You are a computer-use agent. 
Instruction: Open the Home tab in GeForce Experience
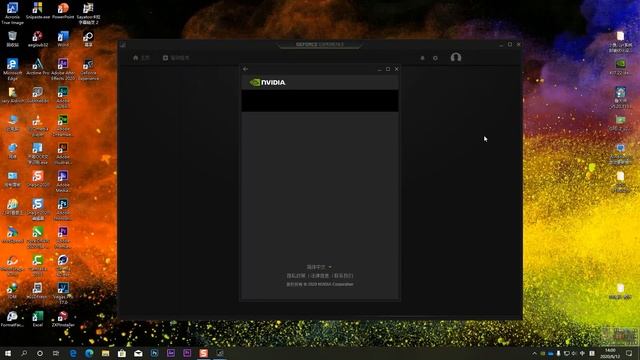(141, 58)
